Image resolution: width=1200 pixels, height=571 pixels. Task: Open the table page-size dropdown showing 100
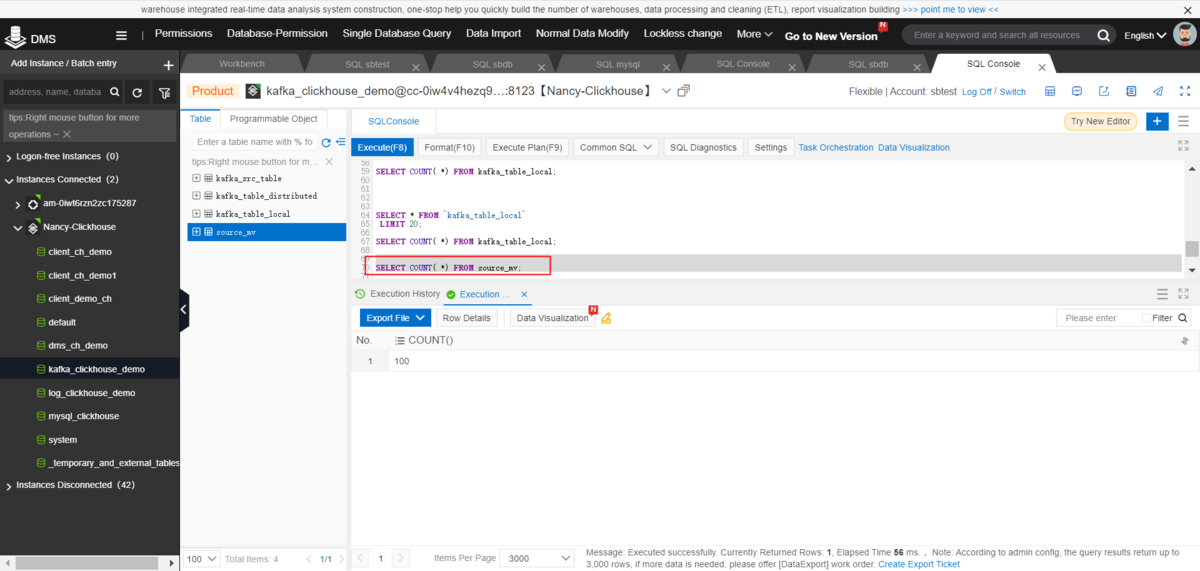pyautogui.click(x=200, y=559)
